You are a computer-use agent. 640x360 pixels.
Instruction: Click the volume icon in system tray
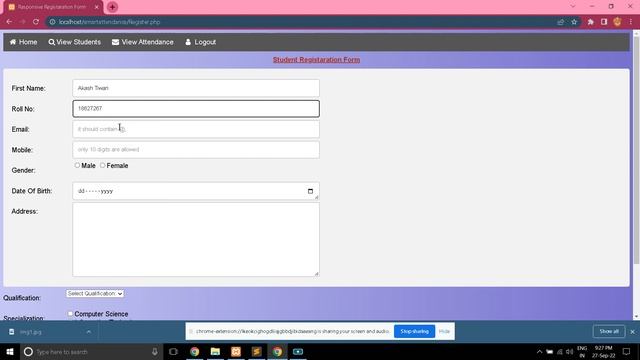570,351
